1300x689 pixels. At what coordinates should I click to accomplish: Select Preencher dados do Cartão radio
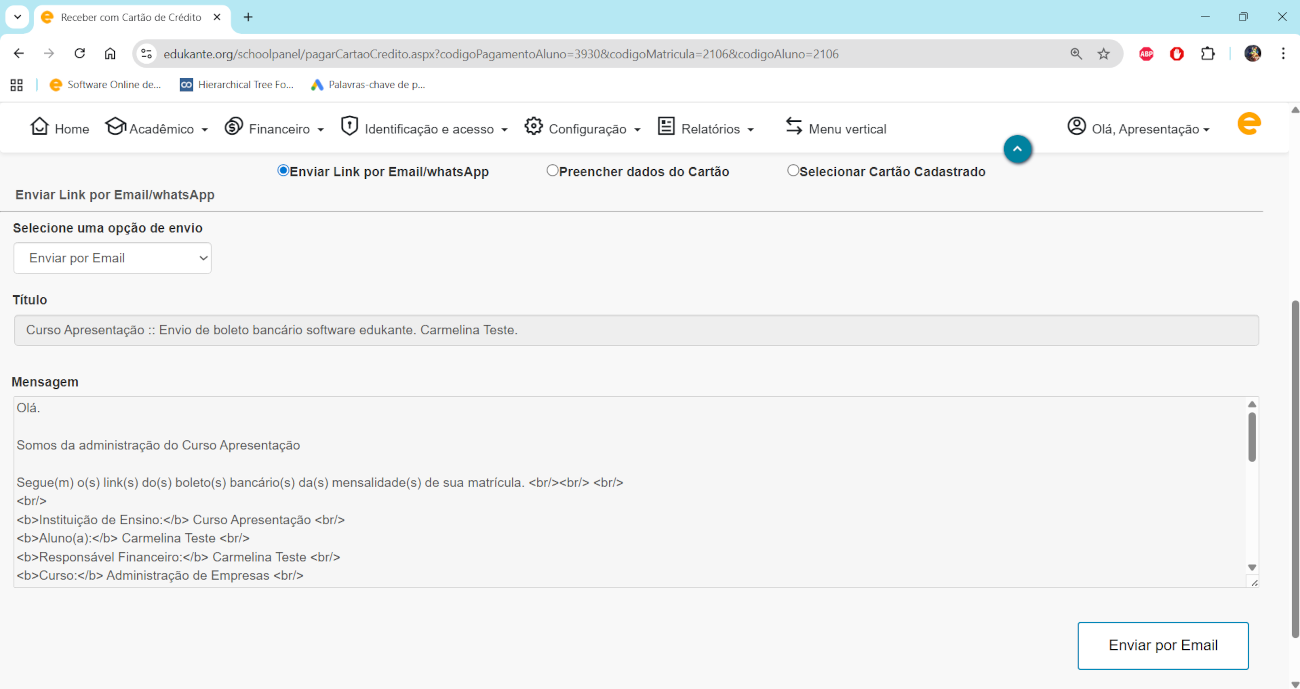552,171
